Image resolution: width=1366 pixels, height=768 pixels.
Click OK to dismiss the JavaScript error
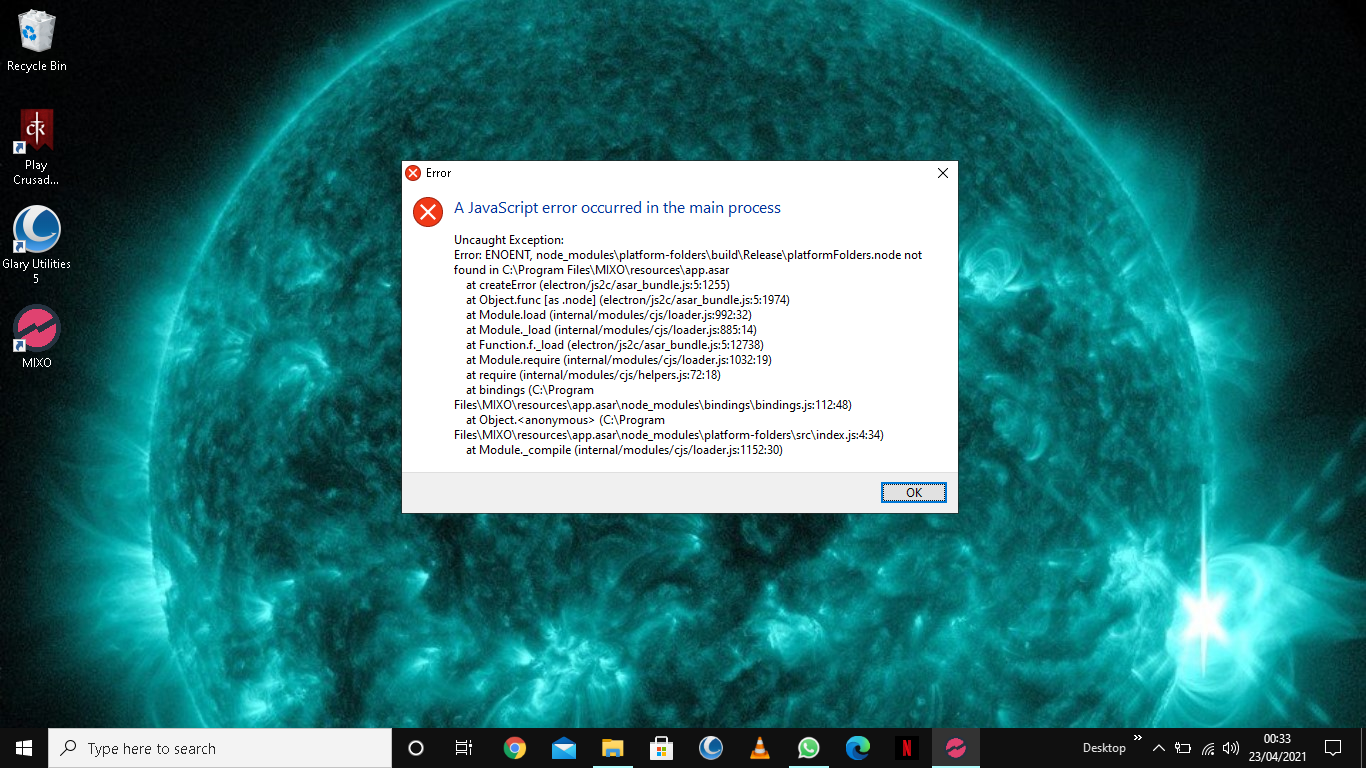(x=913, y=492)
